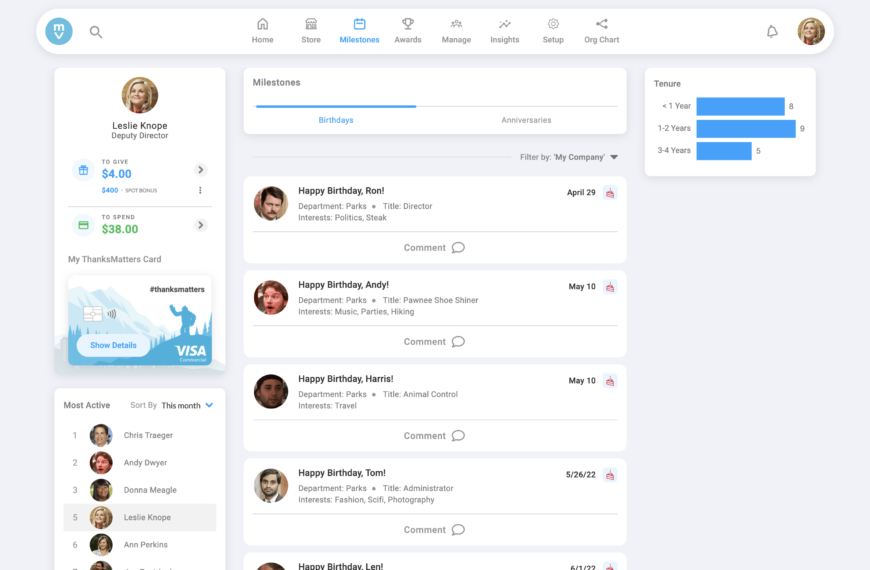The image size is (870, 570).
Task: Open the Store navigation item
Action: click(x=311, y=31)
